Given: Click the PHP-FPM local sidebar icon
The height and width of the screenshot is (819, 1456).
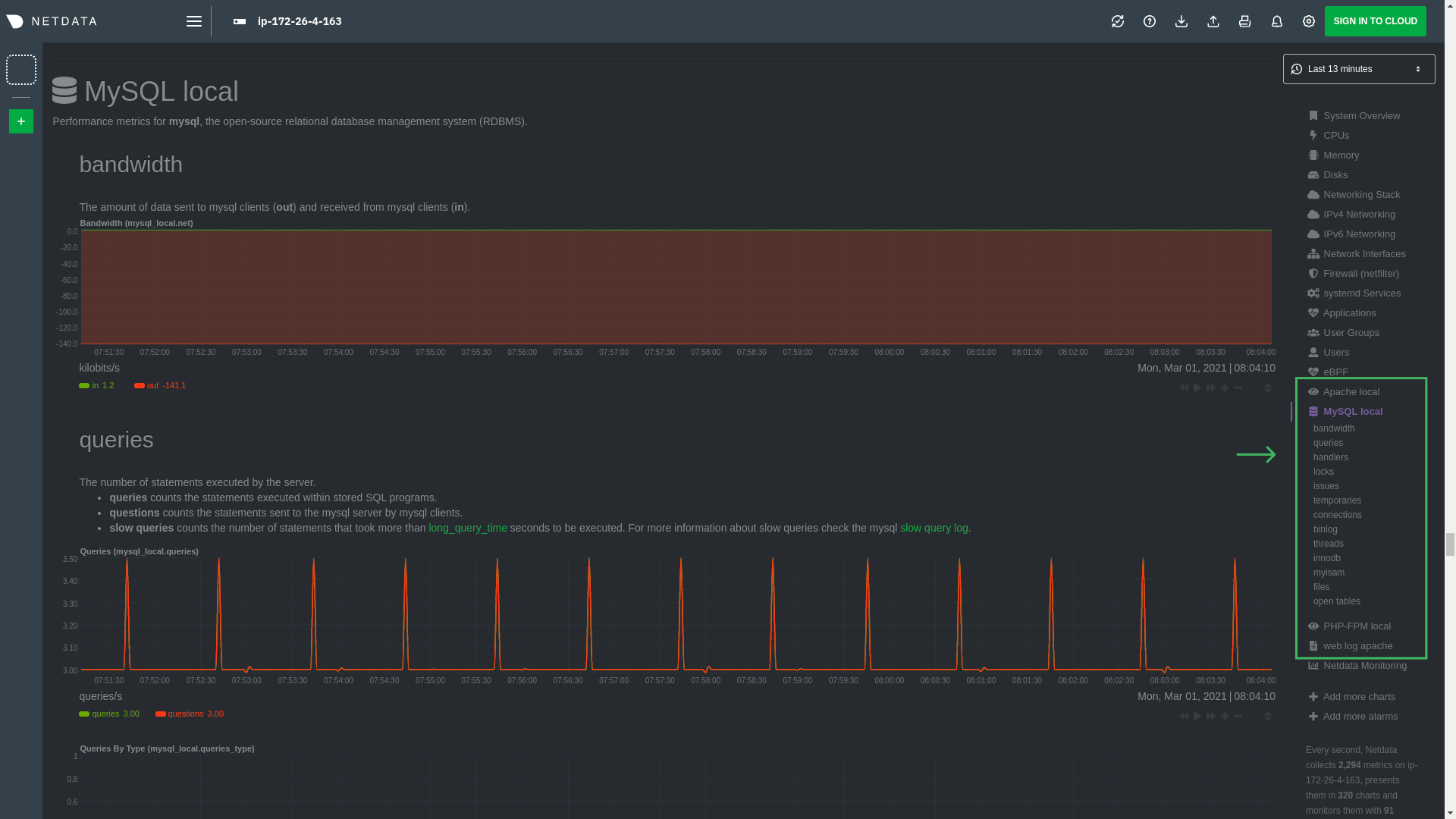Looking at the screenshot, I should point(1314,626).
